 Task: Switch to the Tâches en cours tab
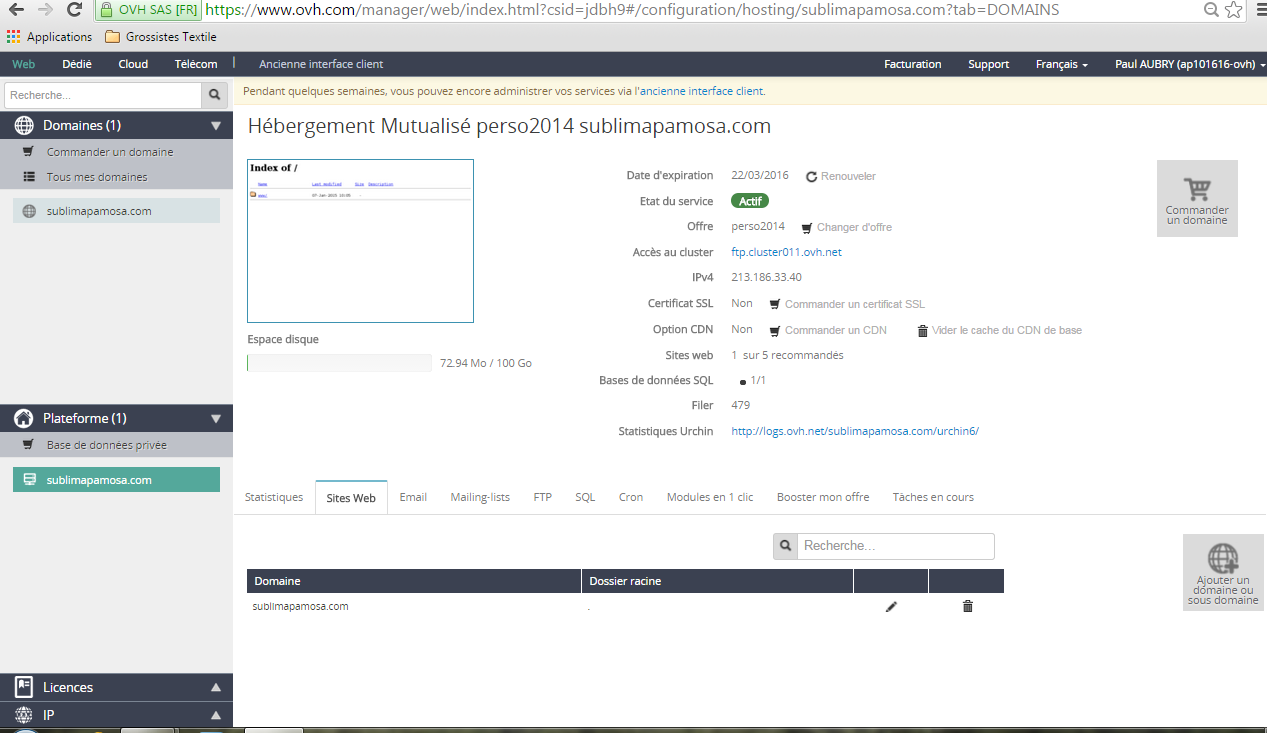pyautogui.click(x=933, y=497)
